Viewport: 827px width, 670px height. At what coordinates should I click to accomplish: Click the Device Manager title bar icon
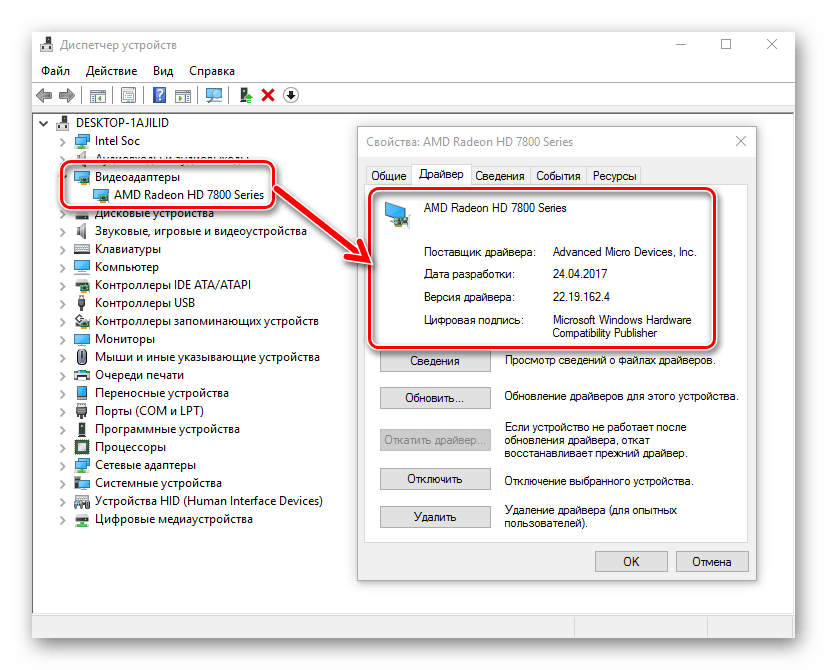point(46,44)
